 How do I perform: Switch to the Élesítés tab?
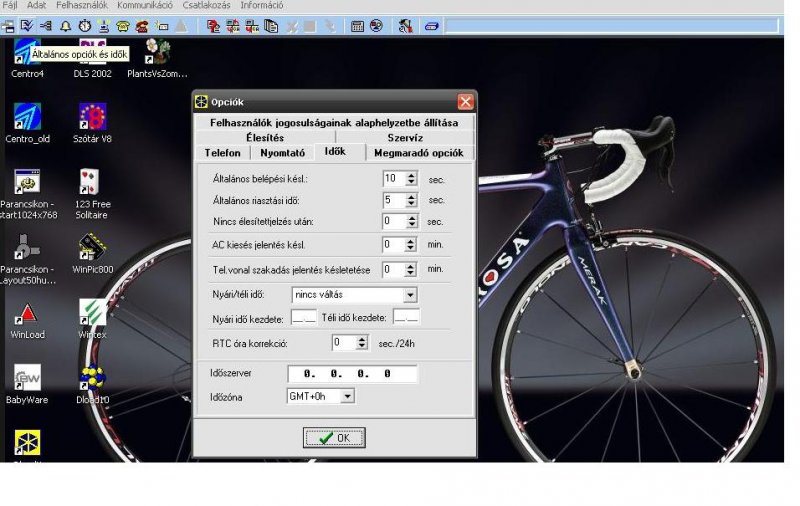tap(265, 138)
